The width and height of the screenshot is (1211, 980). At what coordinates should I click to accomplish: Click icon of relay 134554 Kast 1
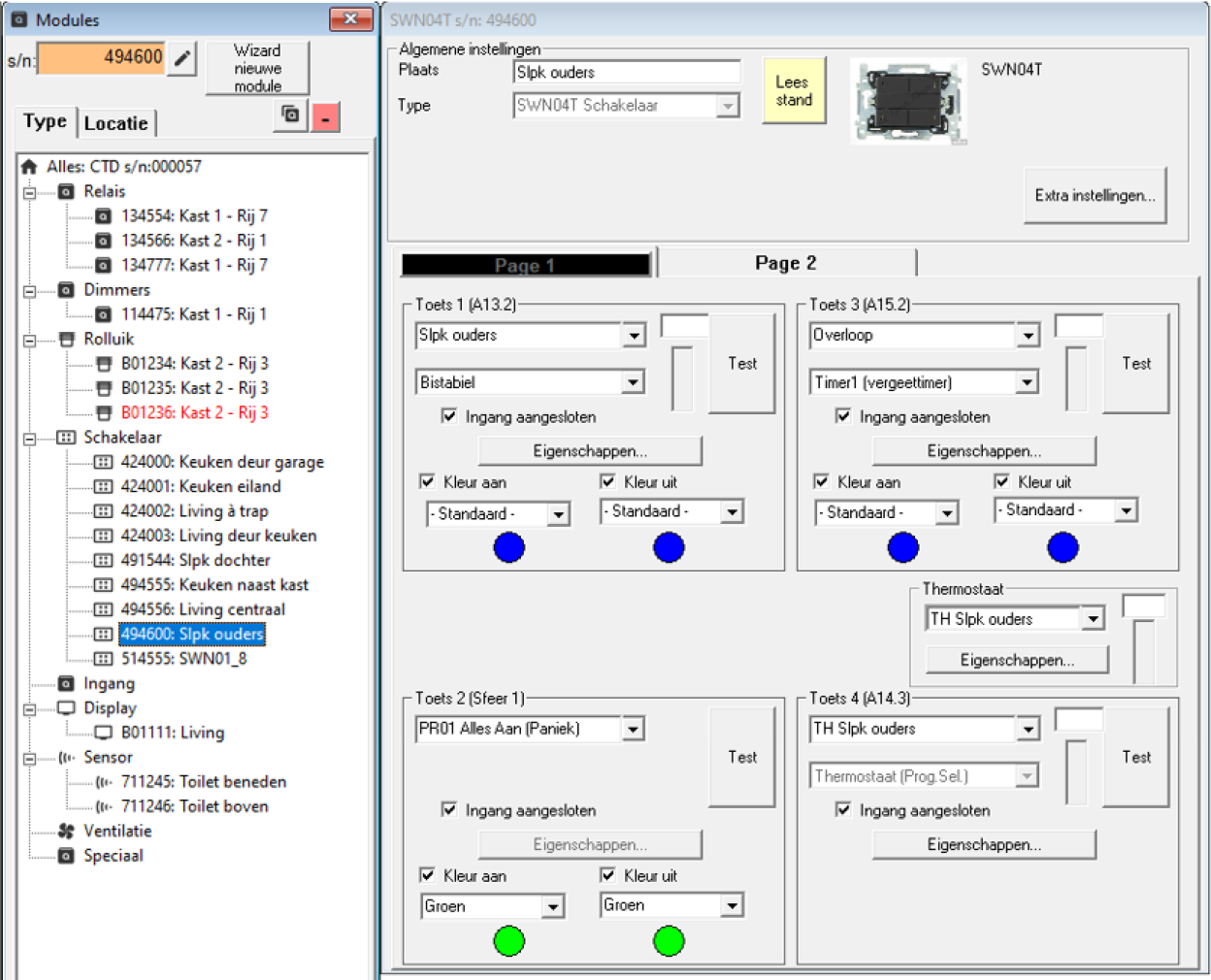[103, 215]
